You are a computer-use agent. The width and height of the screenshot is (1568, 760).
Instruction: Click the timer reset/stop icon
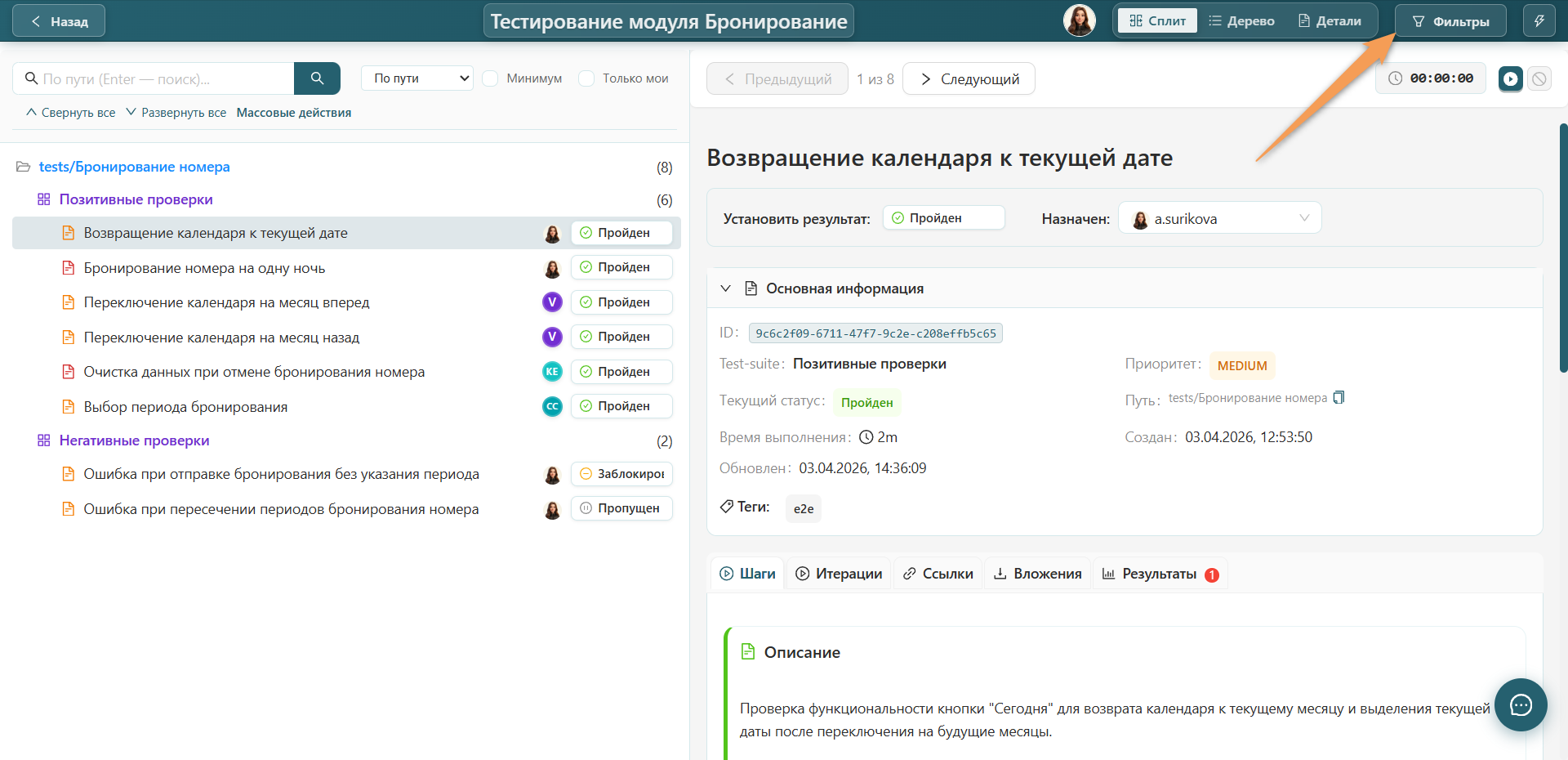click(x=1539, y=78)
